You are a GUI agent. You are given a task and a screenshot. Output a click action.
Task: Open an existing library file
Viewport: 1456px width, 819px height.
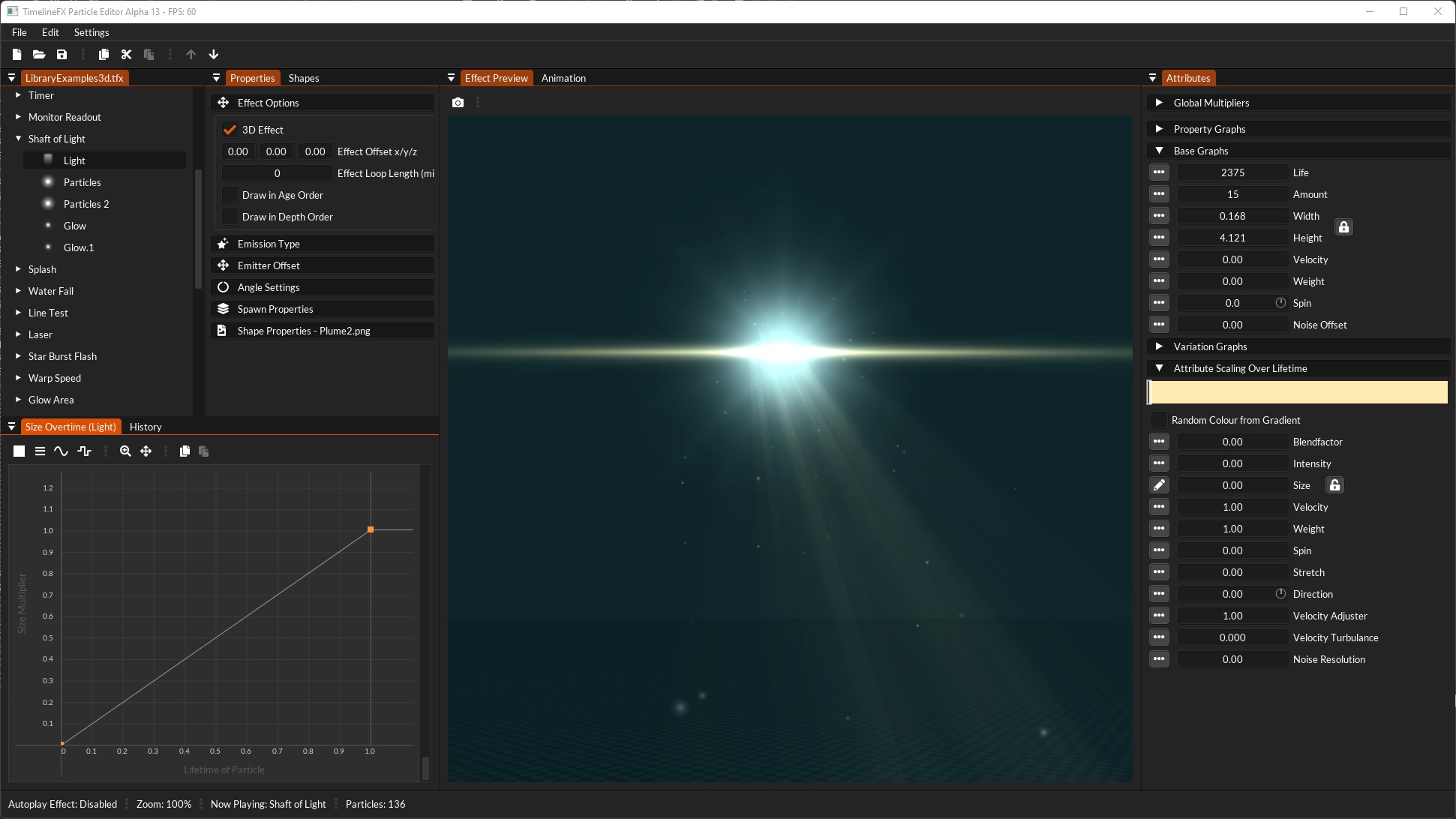pos(39,54)
